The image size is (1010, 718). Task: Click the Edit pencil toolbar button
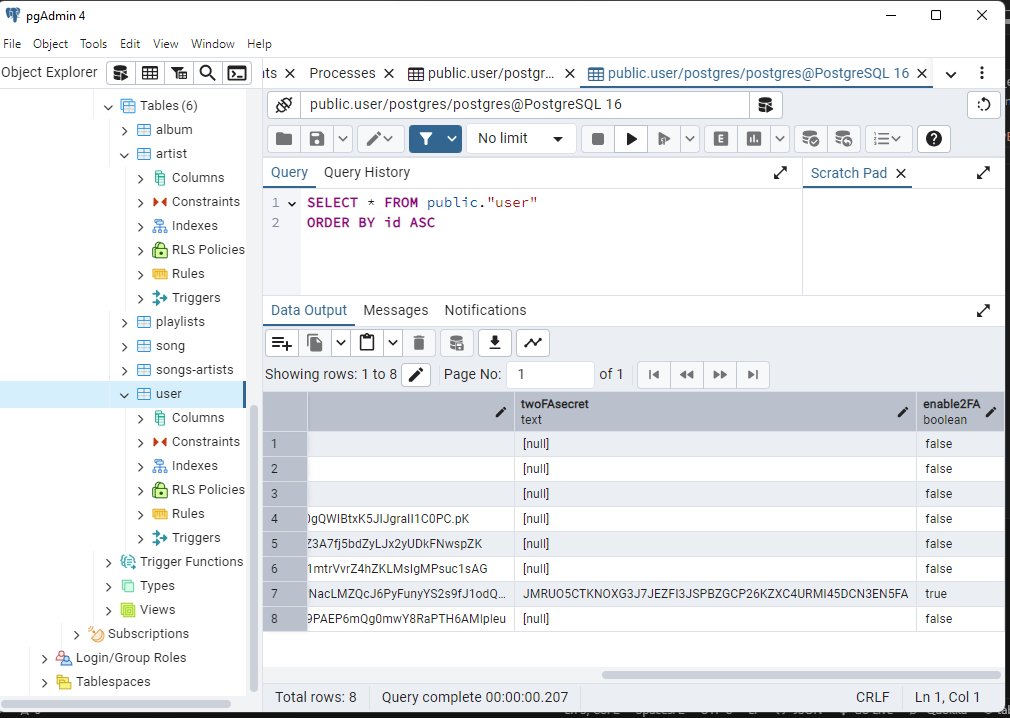coord(380,138)
